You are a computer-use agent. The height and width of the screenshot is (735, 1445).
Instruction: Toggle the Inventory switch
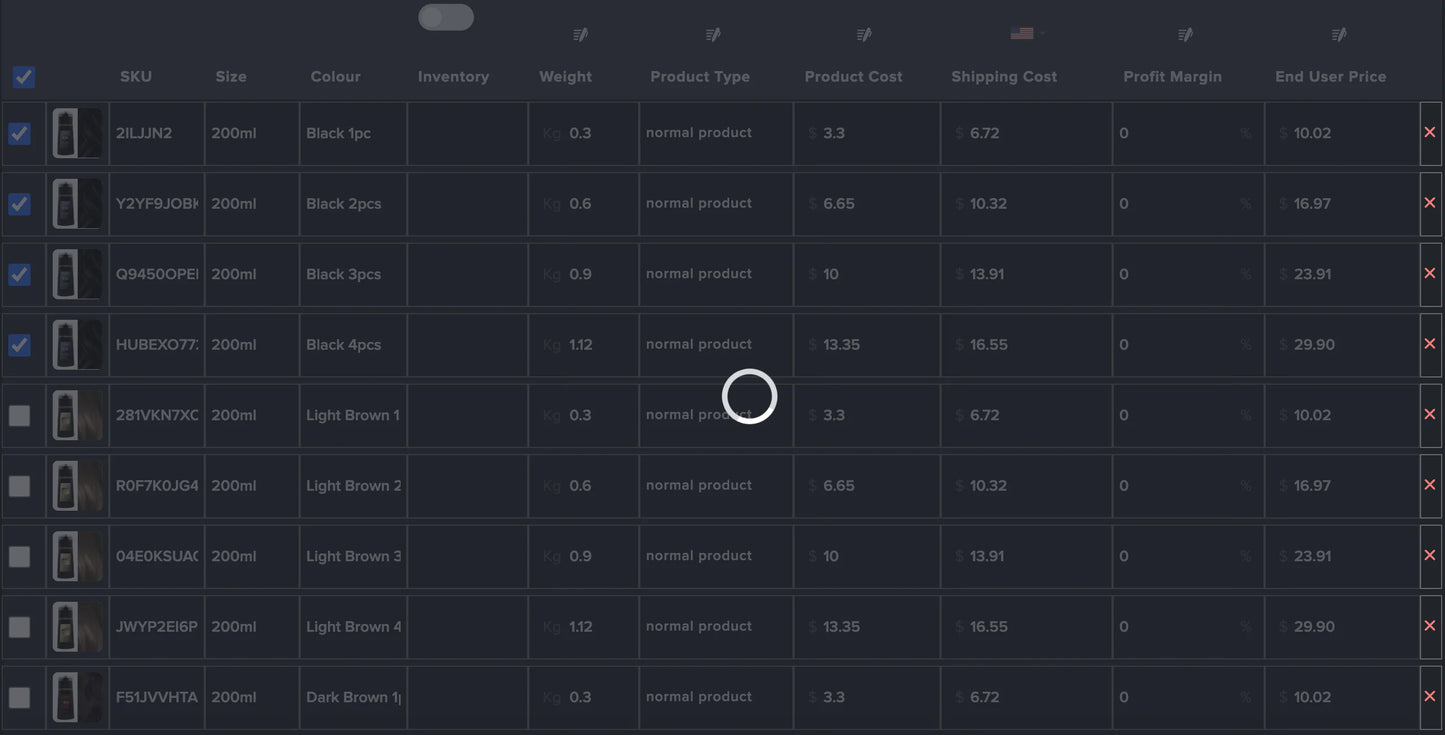pos(446,17)
